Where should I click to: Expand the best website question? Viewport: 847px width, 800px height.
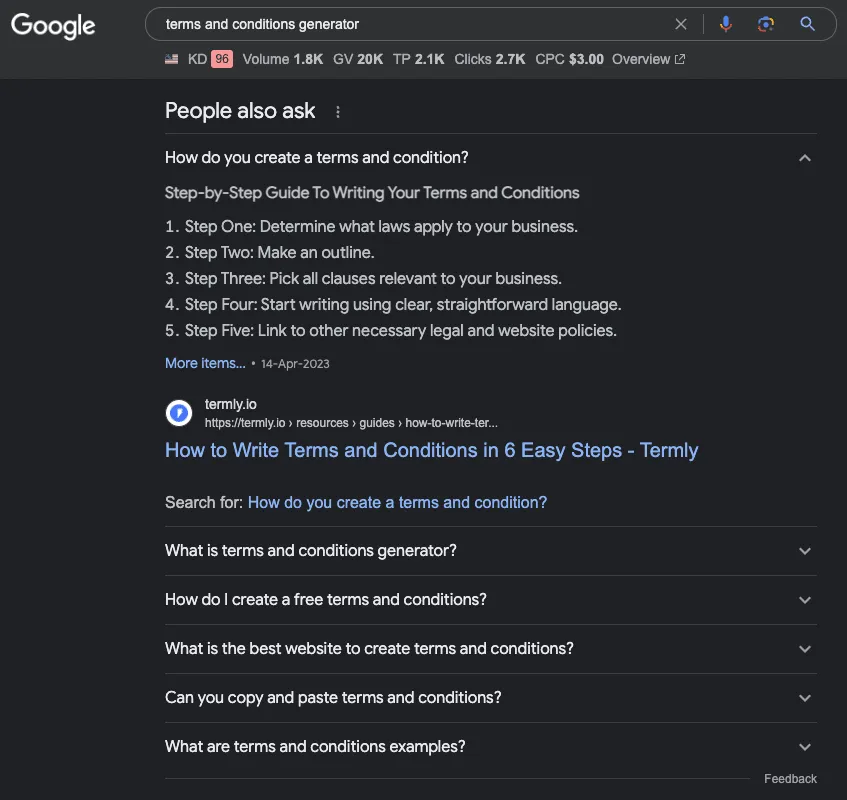coord(804,649)
